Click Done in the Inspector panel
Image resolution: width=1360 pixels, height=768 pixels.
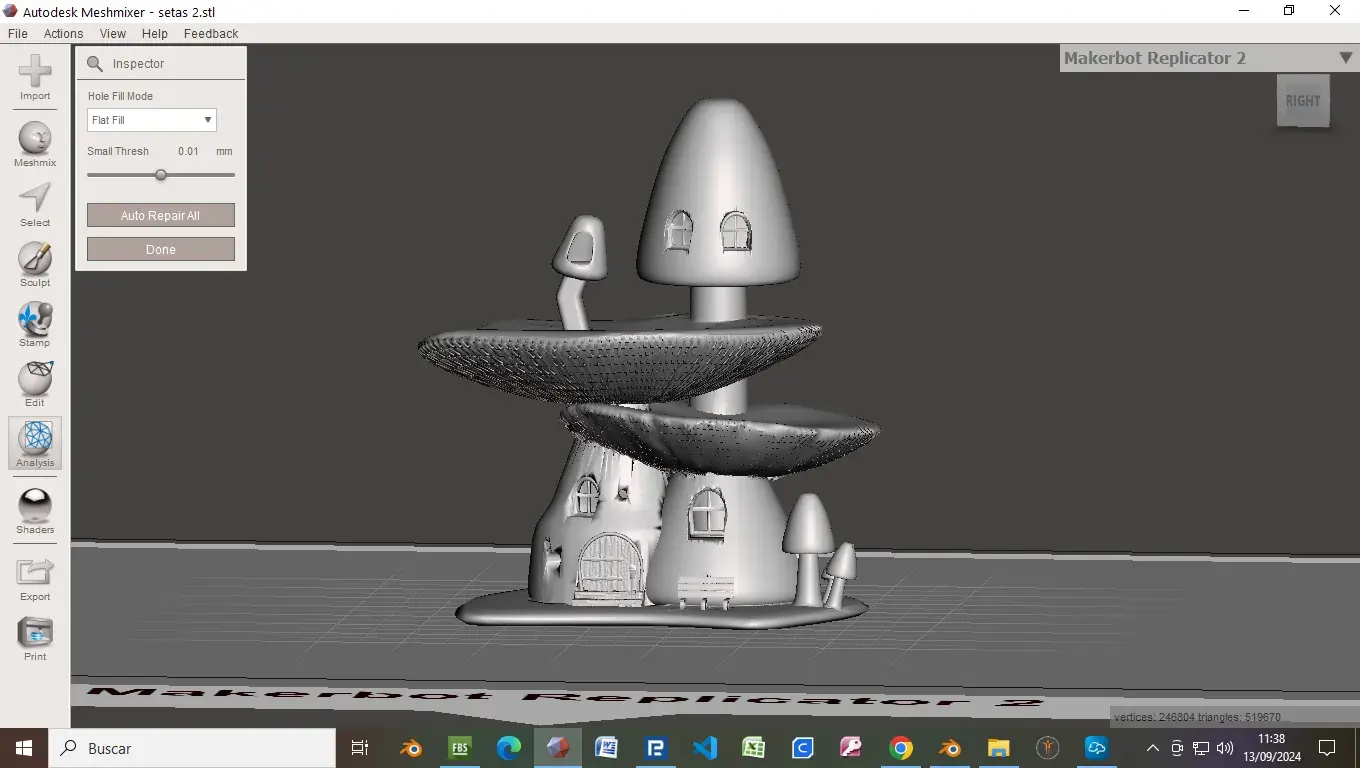tap(161, 250)
